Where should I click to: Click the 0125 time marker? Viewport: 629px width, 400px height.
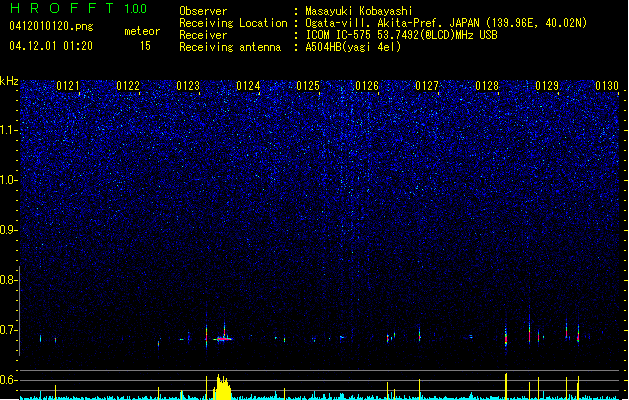click(x=308, y=86)
